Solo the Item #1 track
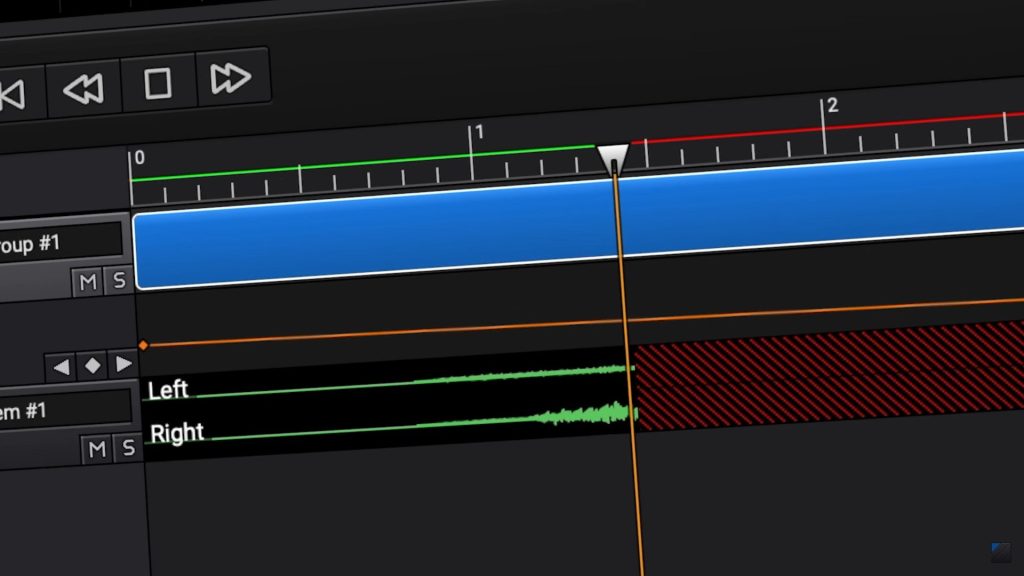 coord(128,448)
